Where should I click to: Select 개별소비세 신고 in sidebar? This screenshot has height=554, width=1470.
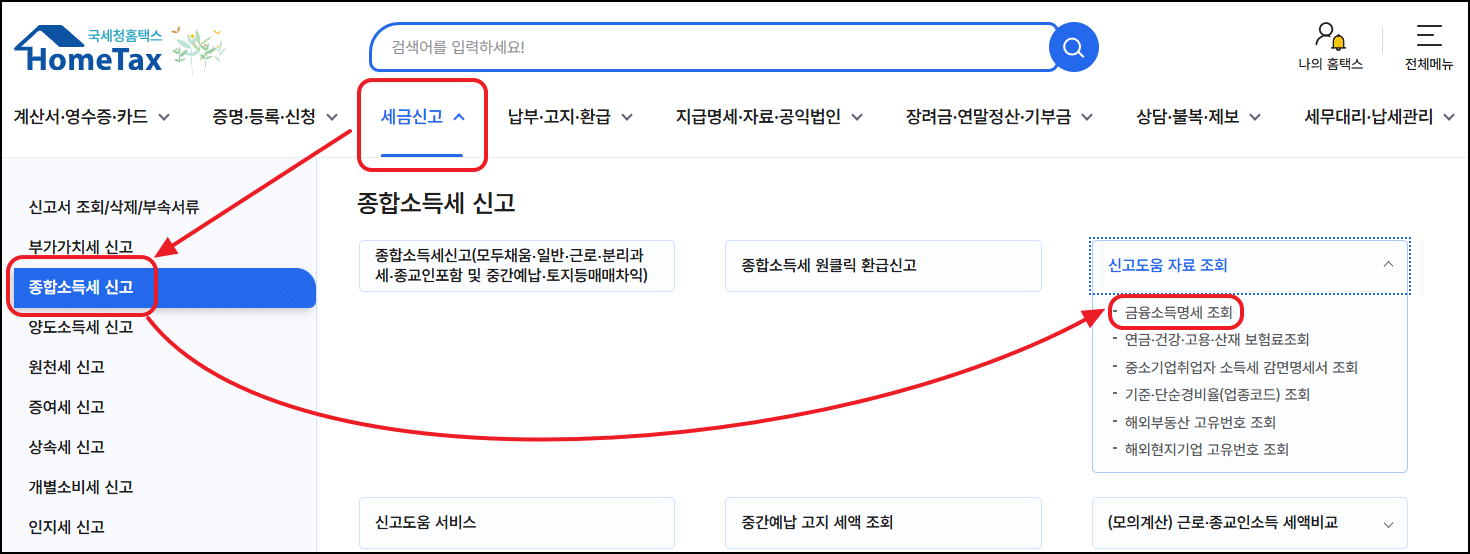tap(81, 487)
